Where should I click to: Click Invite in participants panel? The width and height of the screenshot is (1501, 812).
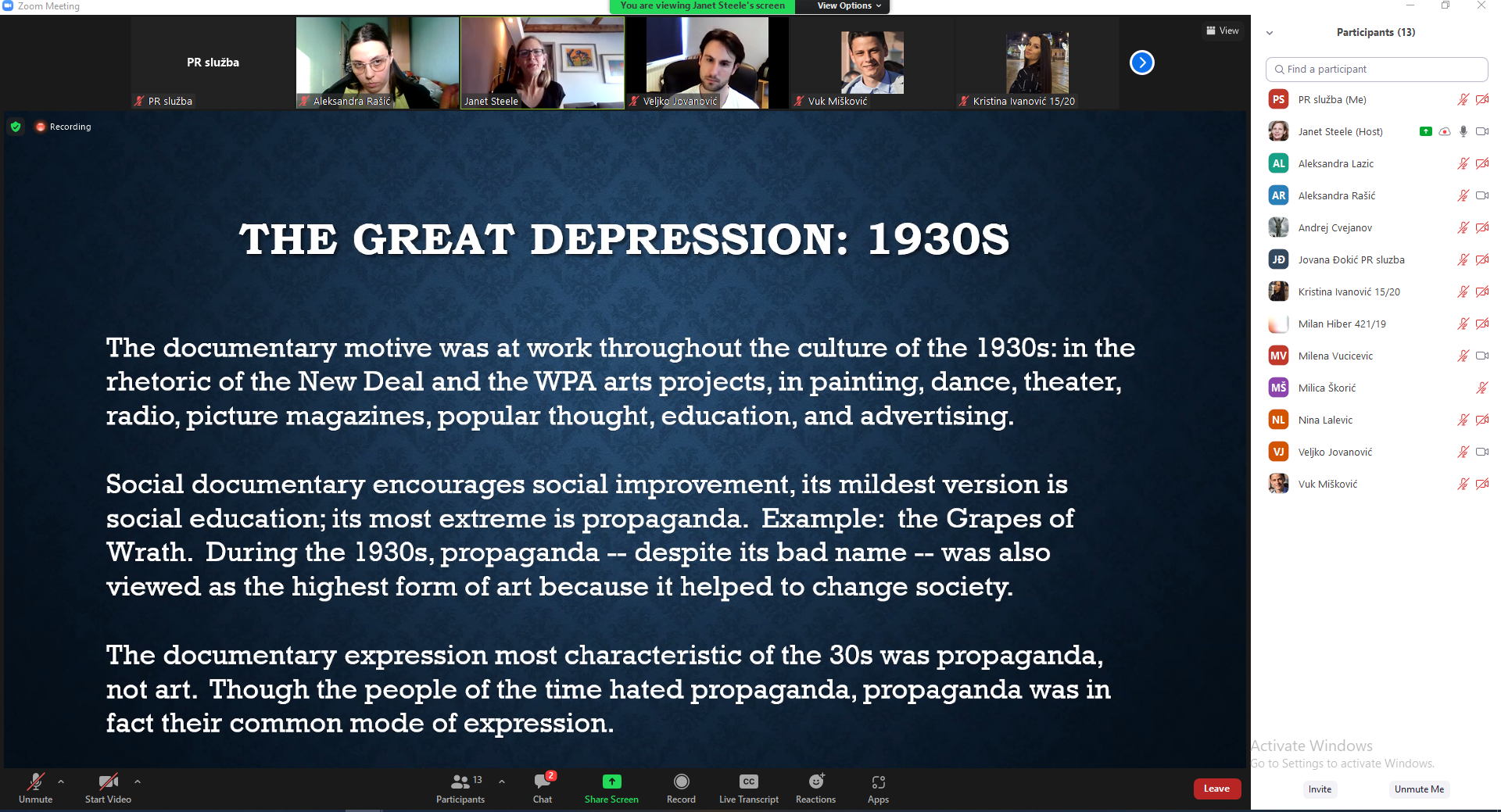[x=1320, y=789]
